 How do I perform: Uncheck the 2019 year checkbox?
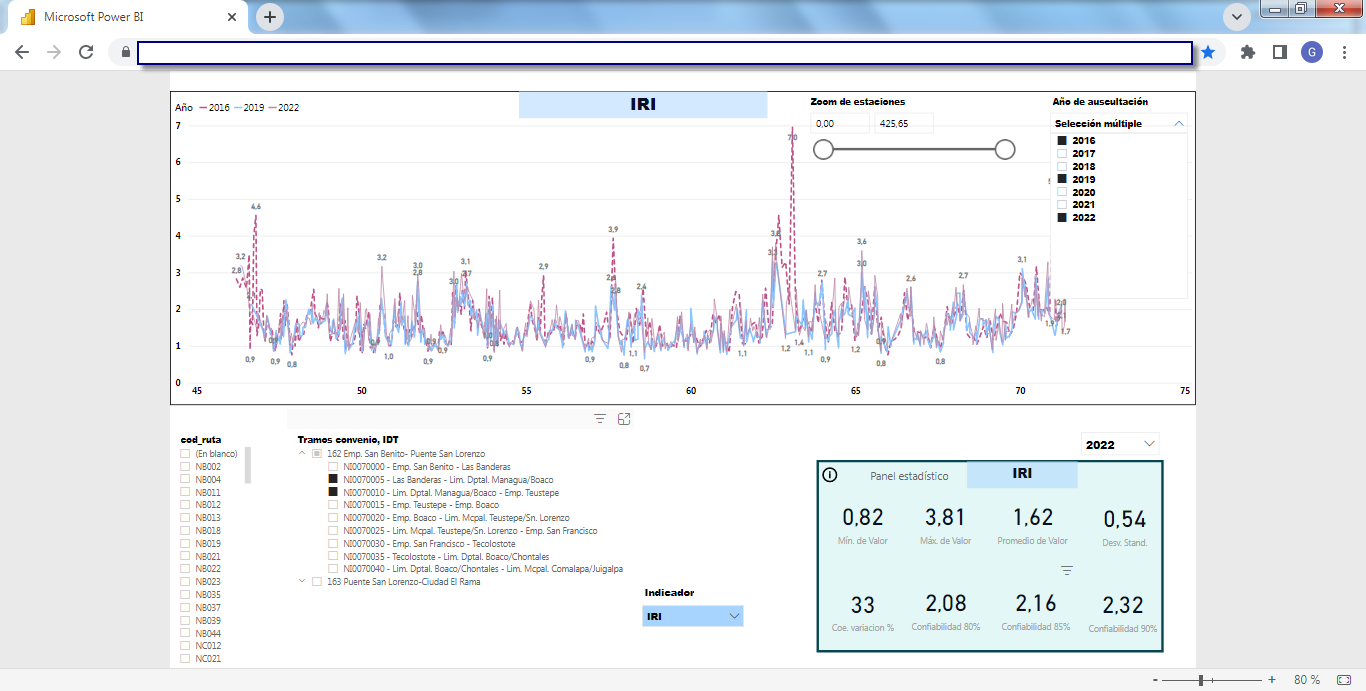click(x=1062, y=179)
